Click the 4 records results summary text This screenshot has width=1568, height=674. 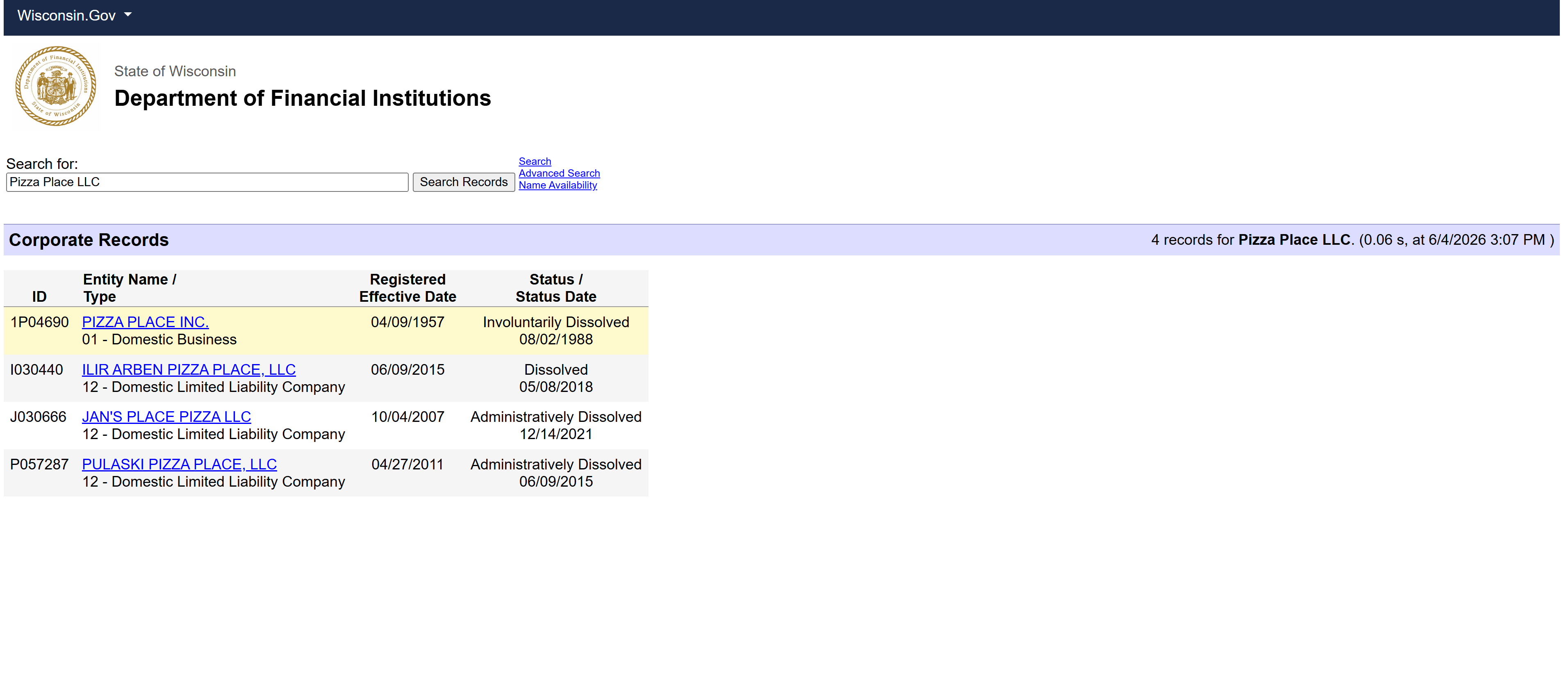[x=1352, y=240]
